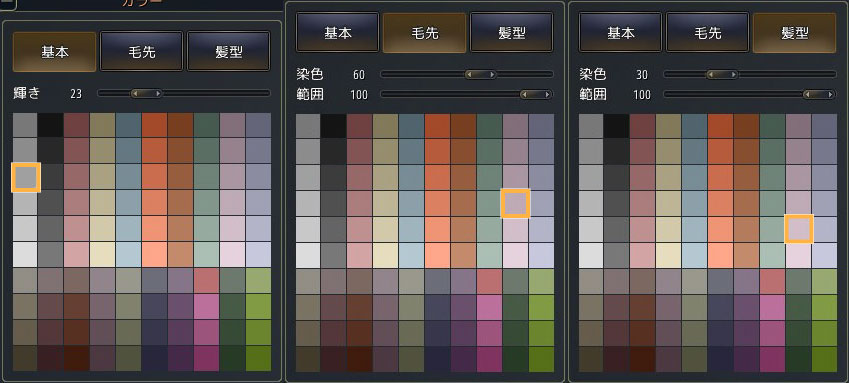Click the 染色 slider handle in right panel

[722, 74]
